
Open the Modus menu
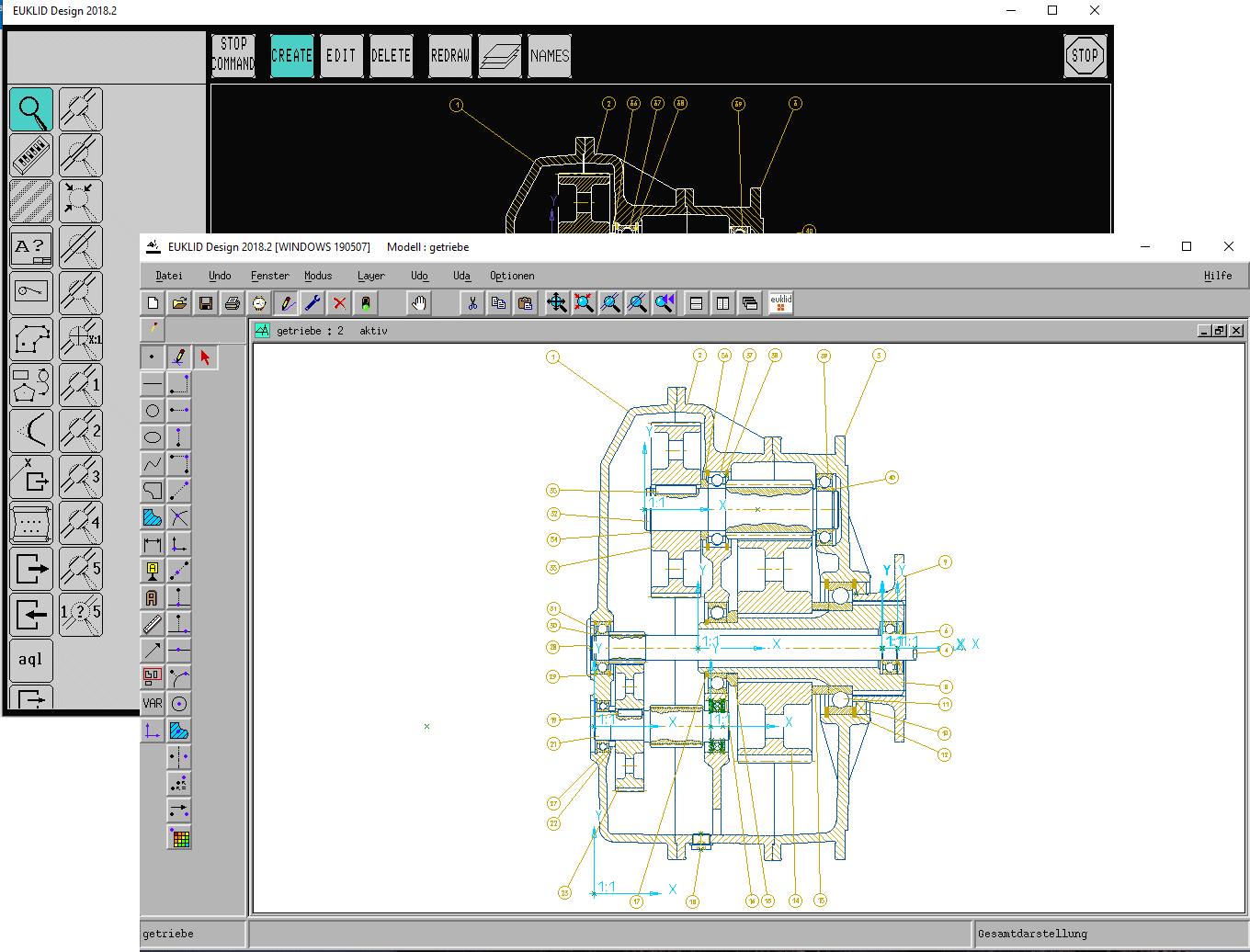tap(318, 276)
